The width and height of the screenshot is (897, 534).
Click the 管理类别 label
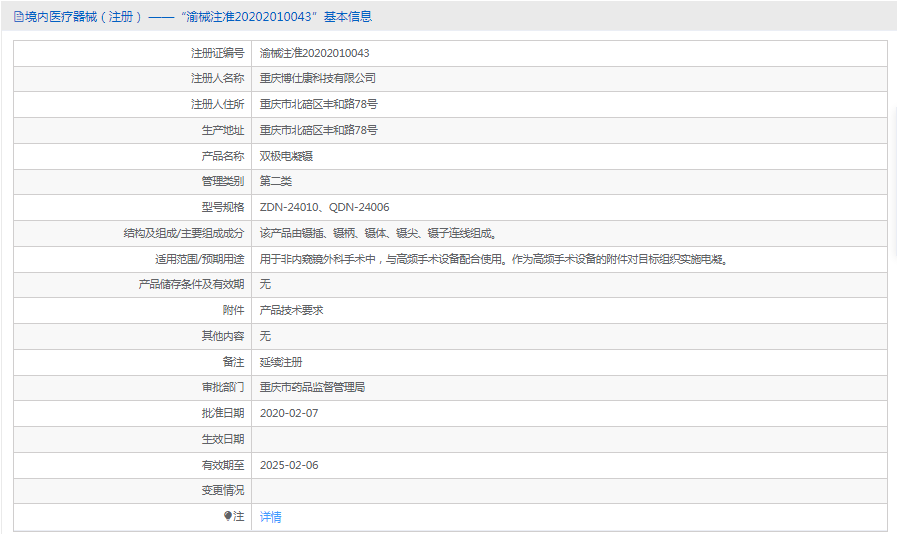coord(223,181)
